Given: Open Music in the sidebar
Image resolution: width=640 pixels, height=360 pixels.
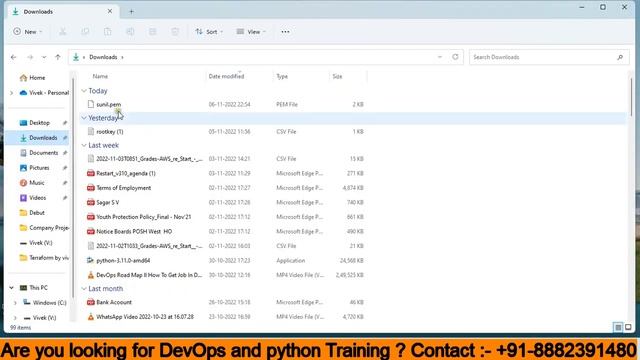Looking at the screenshot, I should tap(37, 183).
